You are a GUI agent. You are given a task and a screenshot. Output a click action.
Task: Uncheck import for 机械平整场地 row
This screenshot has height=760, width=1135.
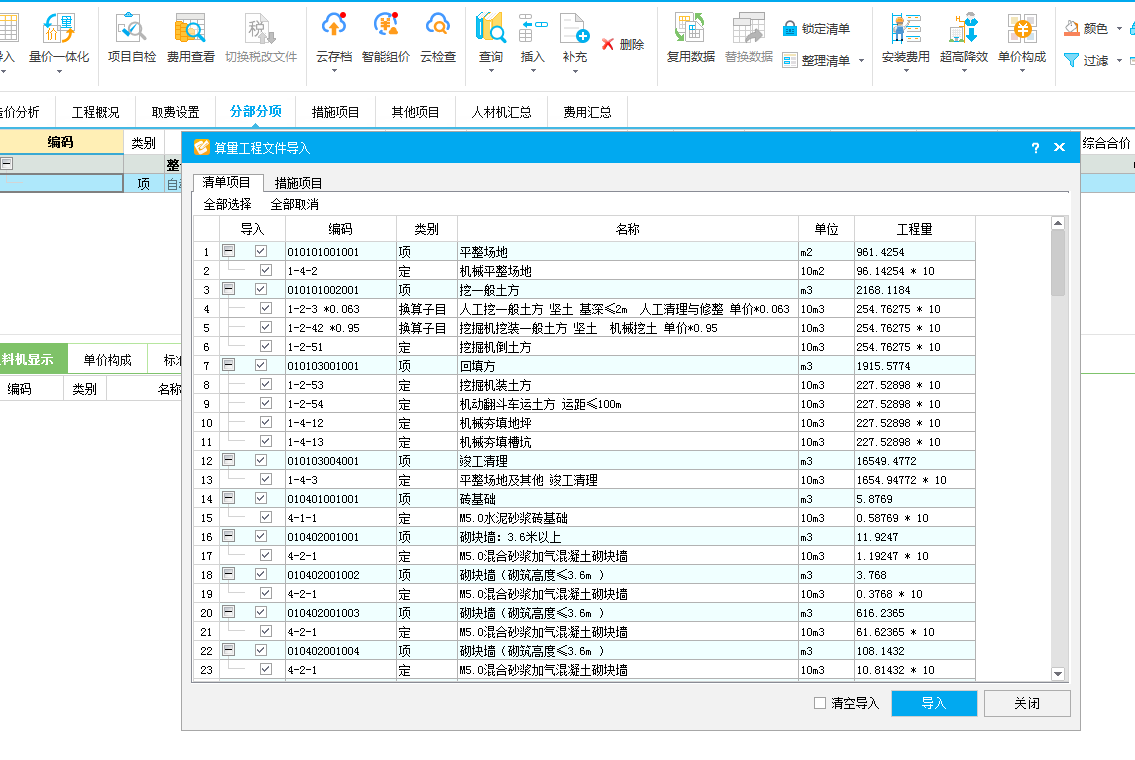click(266, 270)
